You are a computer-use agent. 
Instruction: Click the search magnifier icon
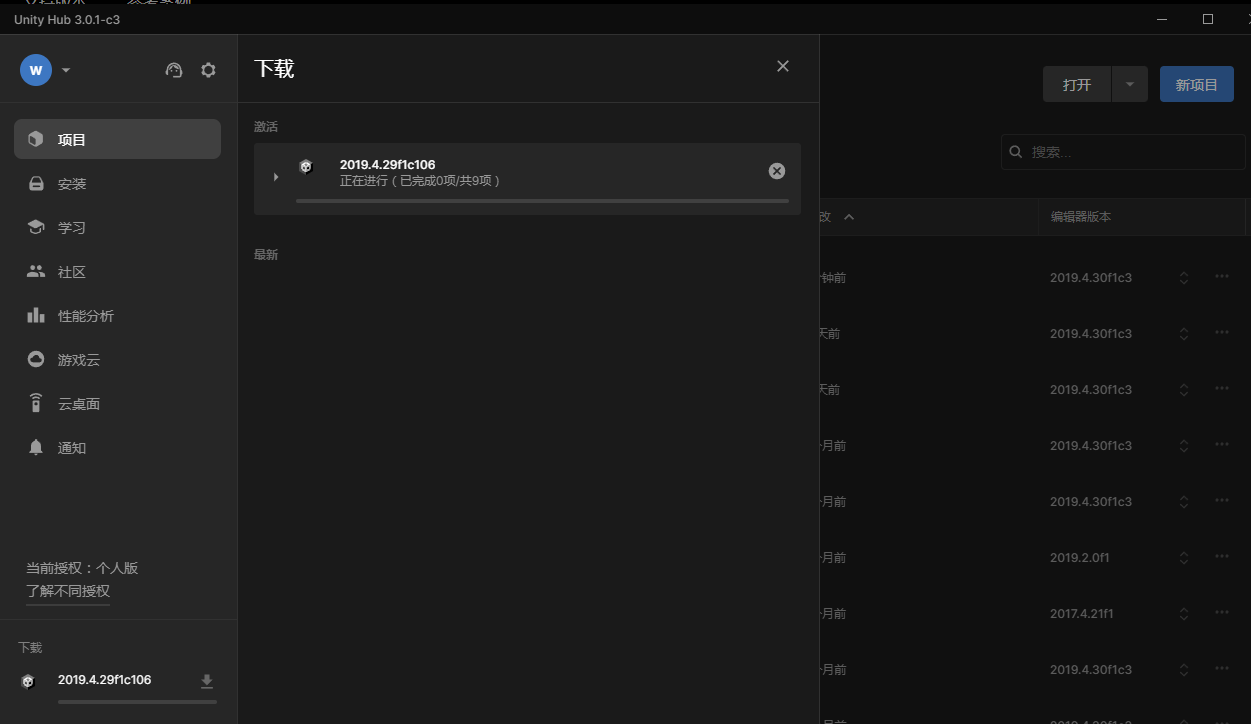tap(1016, 152)
